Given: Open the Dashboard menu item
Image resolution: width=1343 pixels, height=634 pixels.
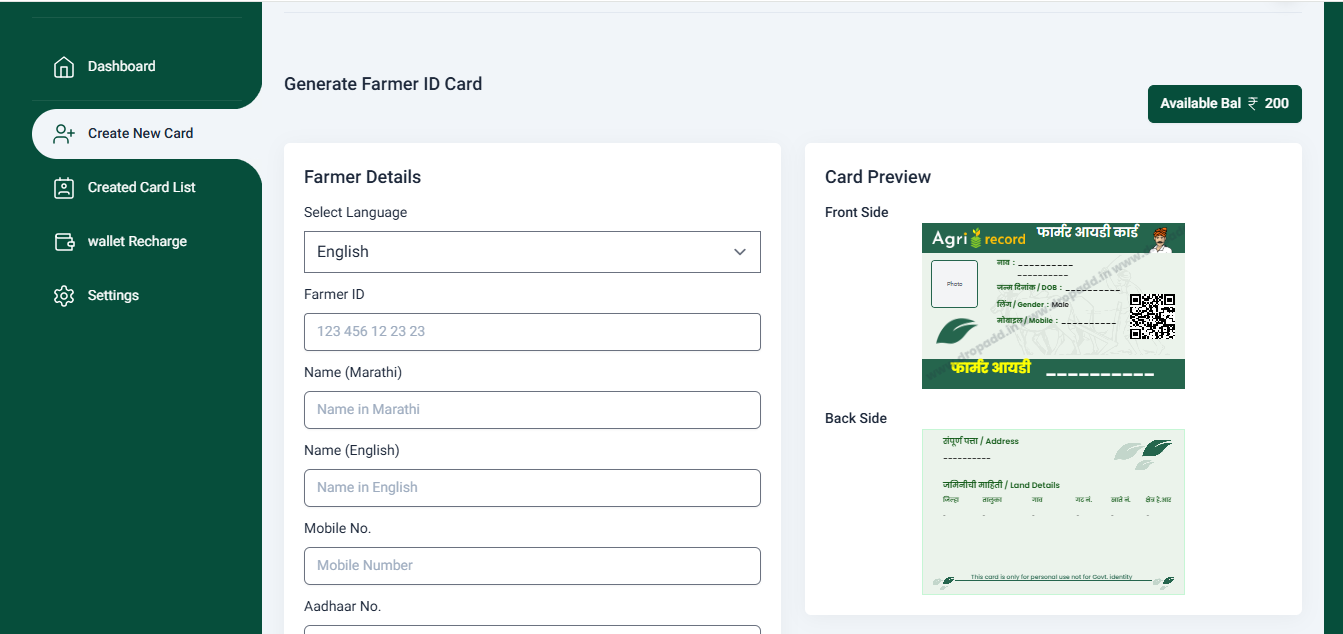Looking at the screenshot, I should [122, 67].
